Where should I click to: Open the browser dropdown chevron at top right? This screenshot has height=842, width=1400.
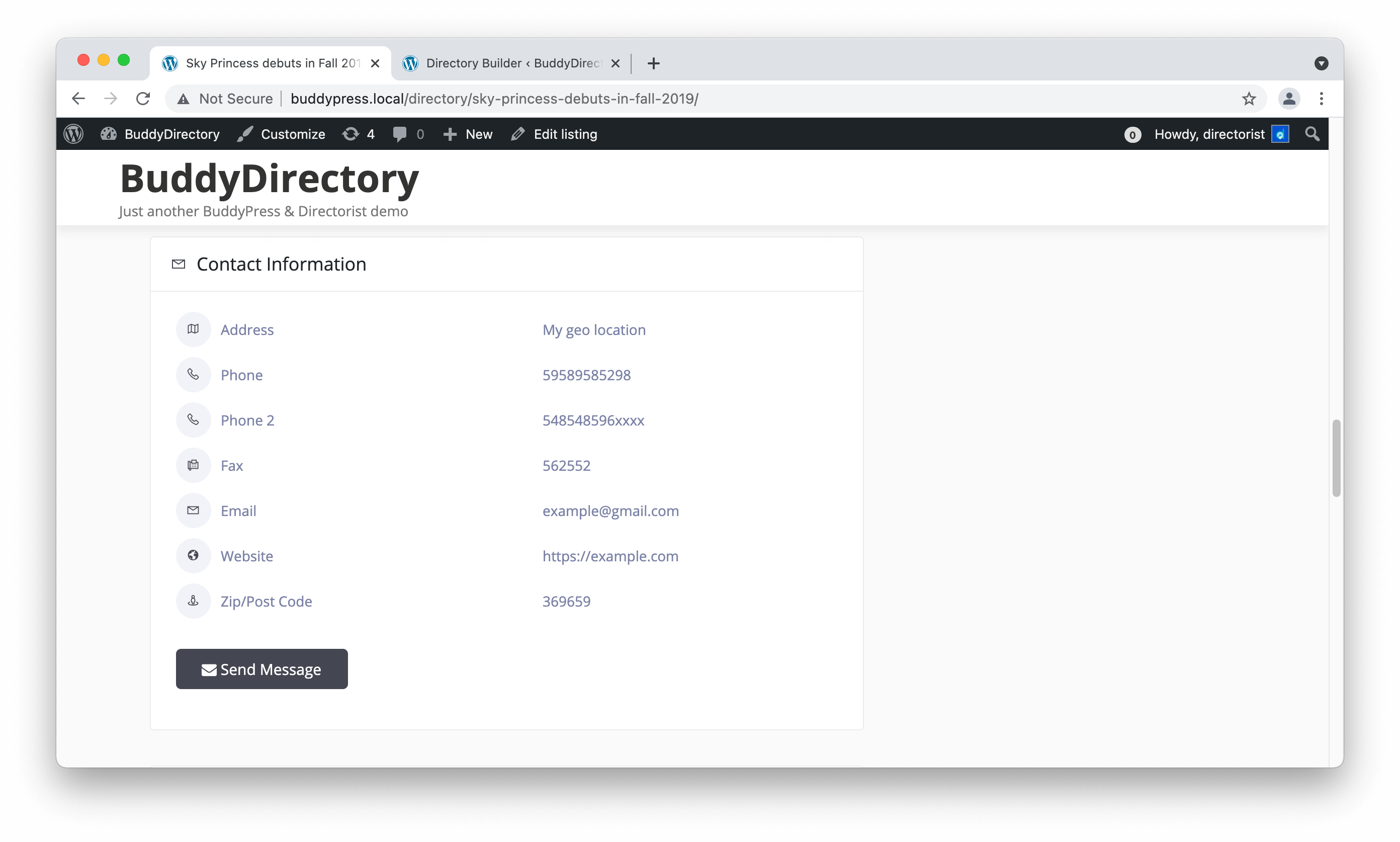point(1322,63)
